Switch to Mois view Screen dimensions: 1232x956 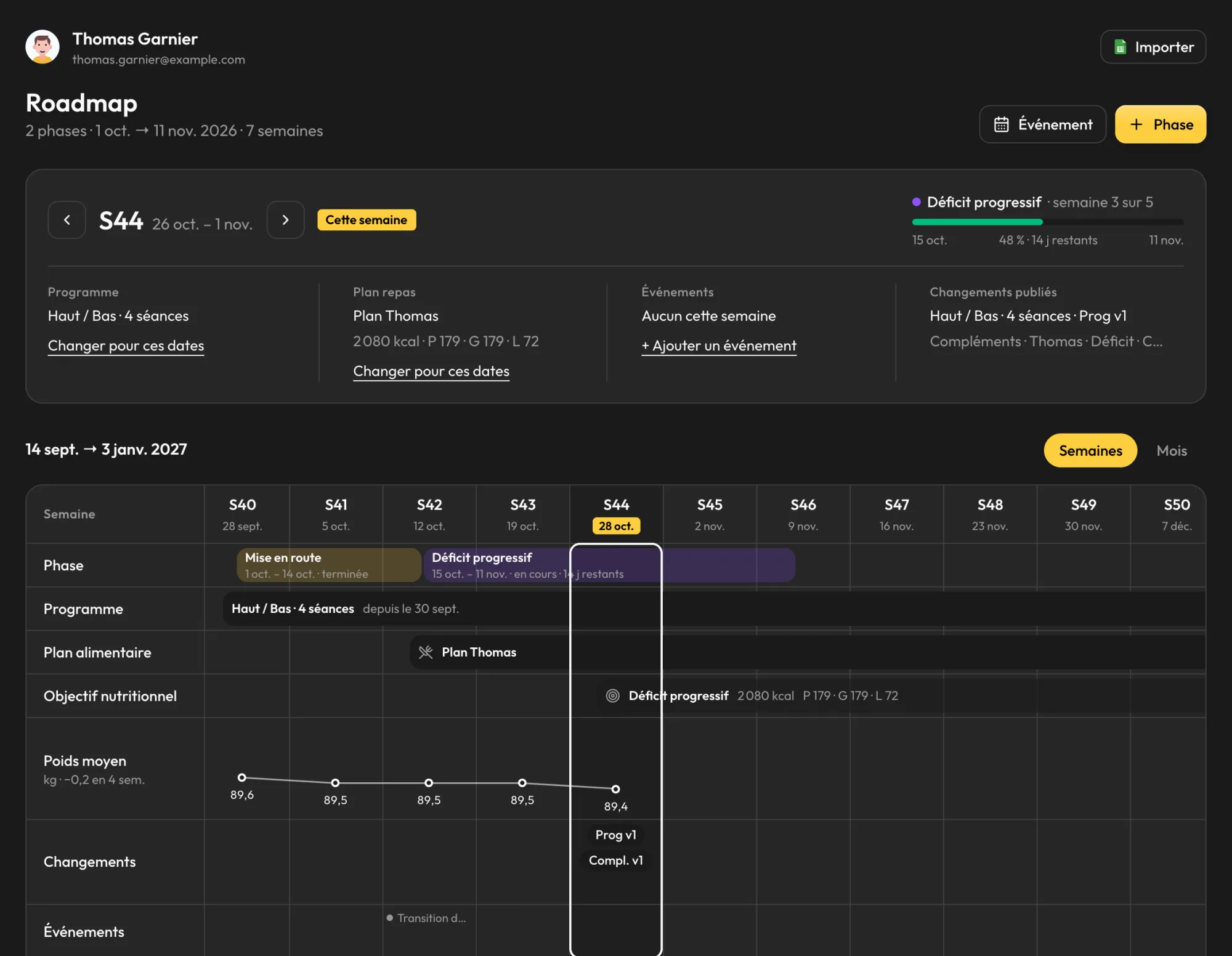pos(1172,450)
